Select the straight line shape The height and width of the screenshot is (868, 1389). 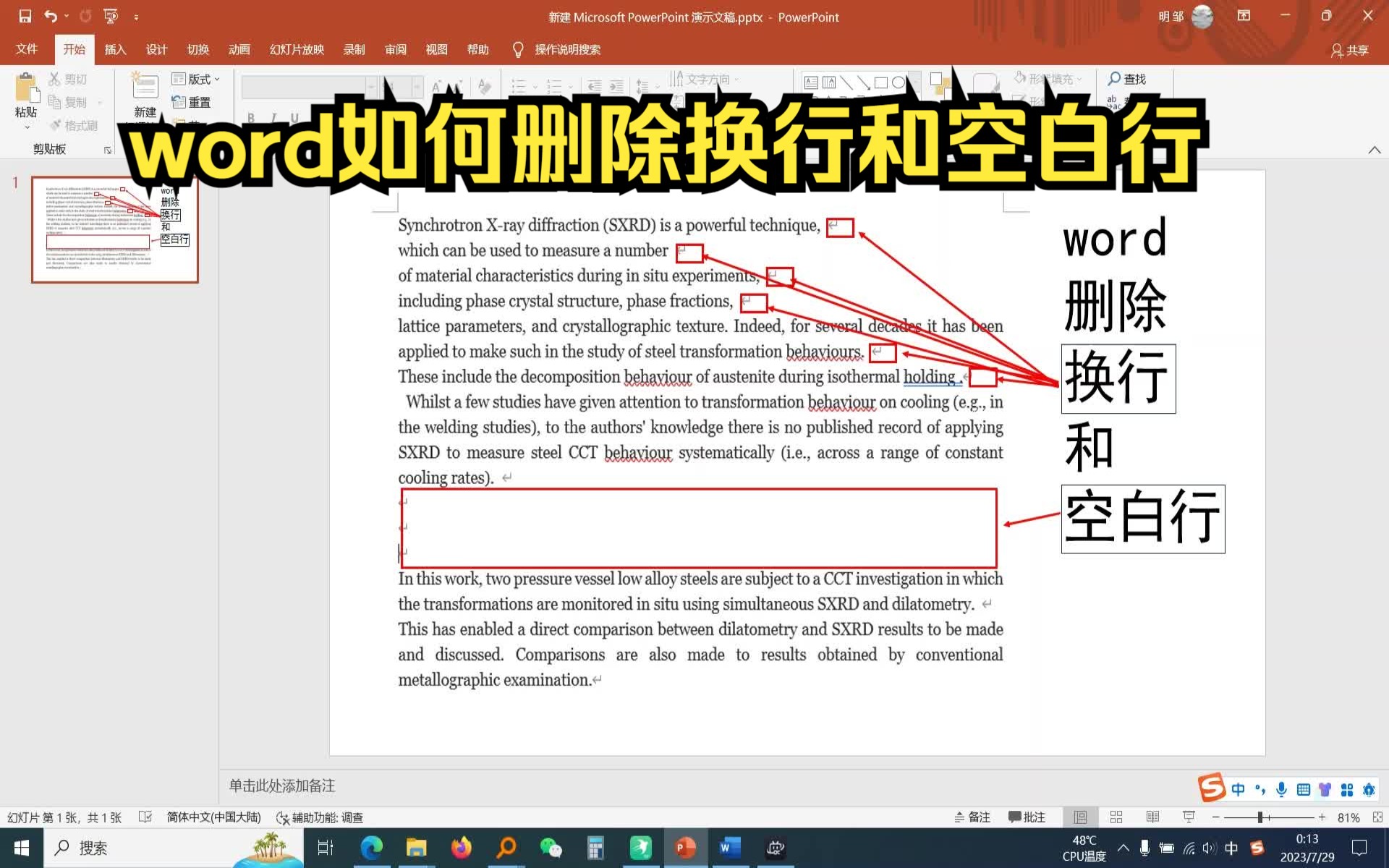846,82
